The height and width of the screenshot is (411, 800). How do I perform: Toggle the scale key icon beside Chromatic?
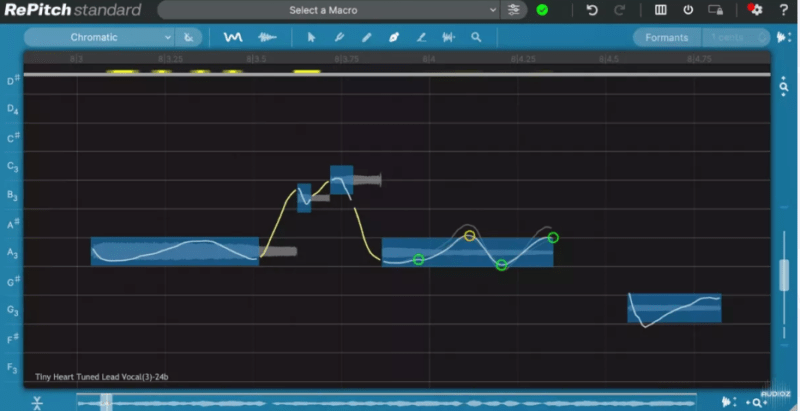(189, 37)
